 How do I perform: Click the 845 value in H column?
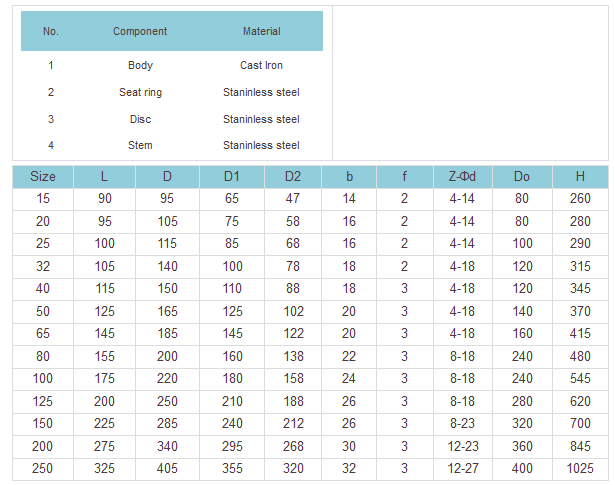tap(580, 447)
